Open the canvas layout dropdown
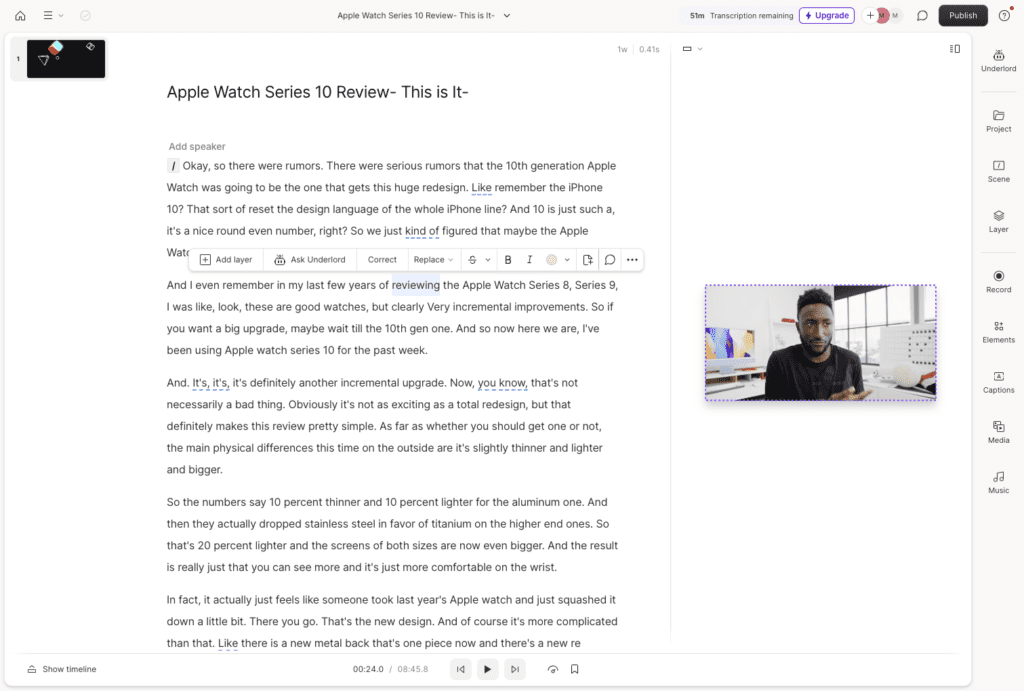The width and height of the screenshot is (1024, 691). [x=692, y=49]
